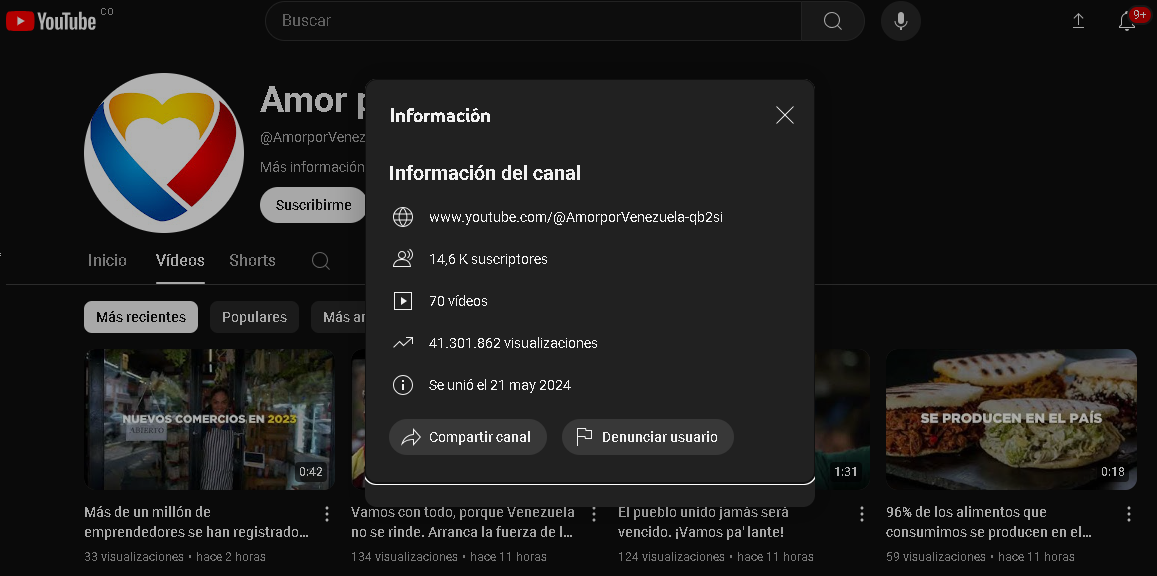Click '33 visualizaciones' under first video
Image resolution: width=1157 pixels, height=576 pixels.
tap(134, 557)
